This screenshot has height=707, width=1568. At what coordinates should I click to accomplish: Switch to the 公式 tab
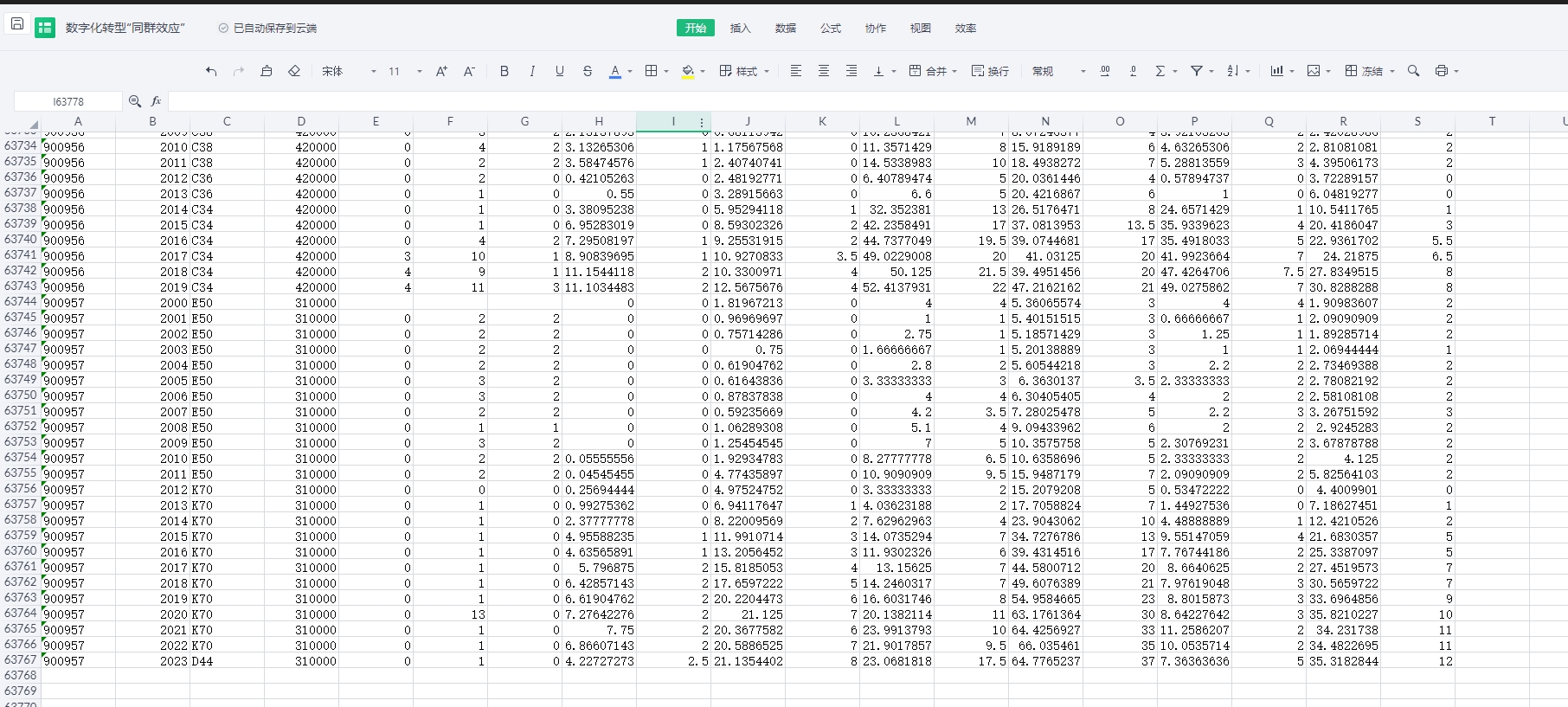(831, 28)
